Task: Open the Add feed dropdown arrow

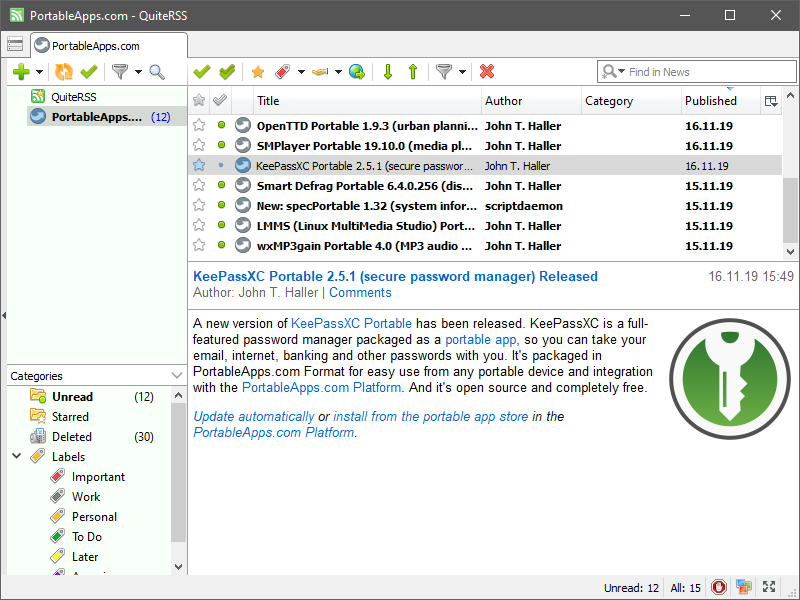Action: (x=40, y=71)
